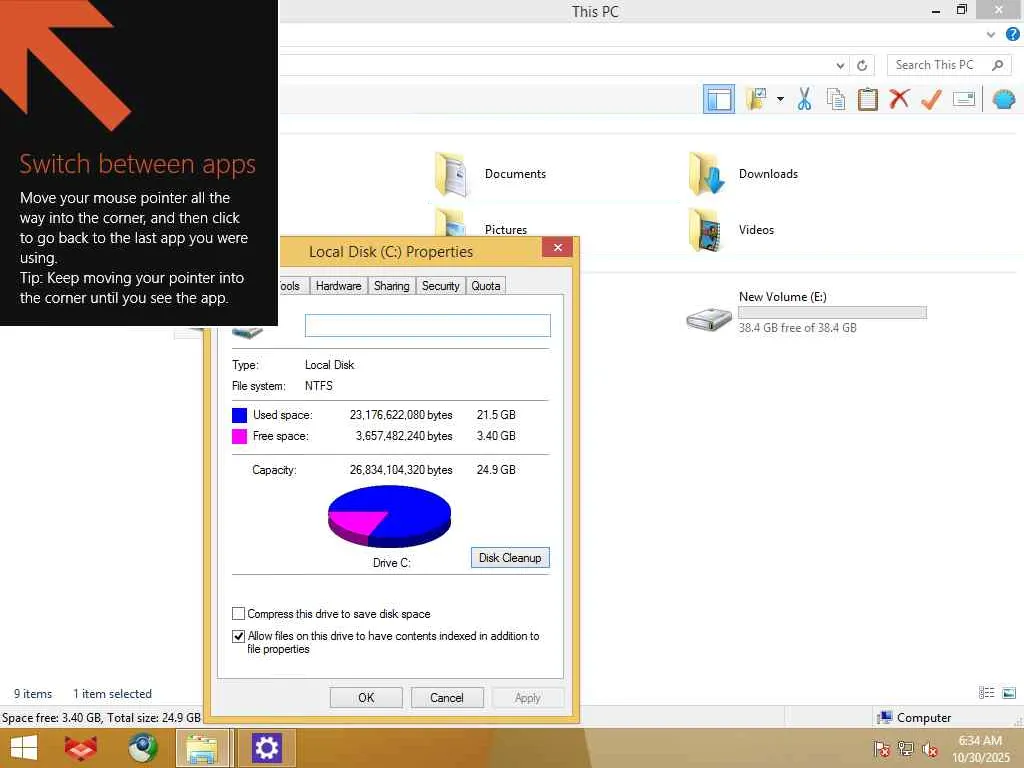Click the New Volume (E:) capacity bar
The height and width of the screenshot is (768, 1024).
(x=832, y=313)
